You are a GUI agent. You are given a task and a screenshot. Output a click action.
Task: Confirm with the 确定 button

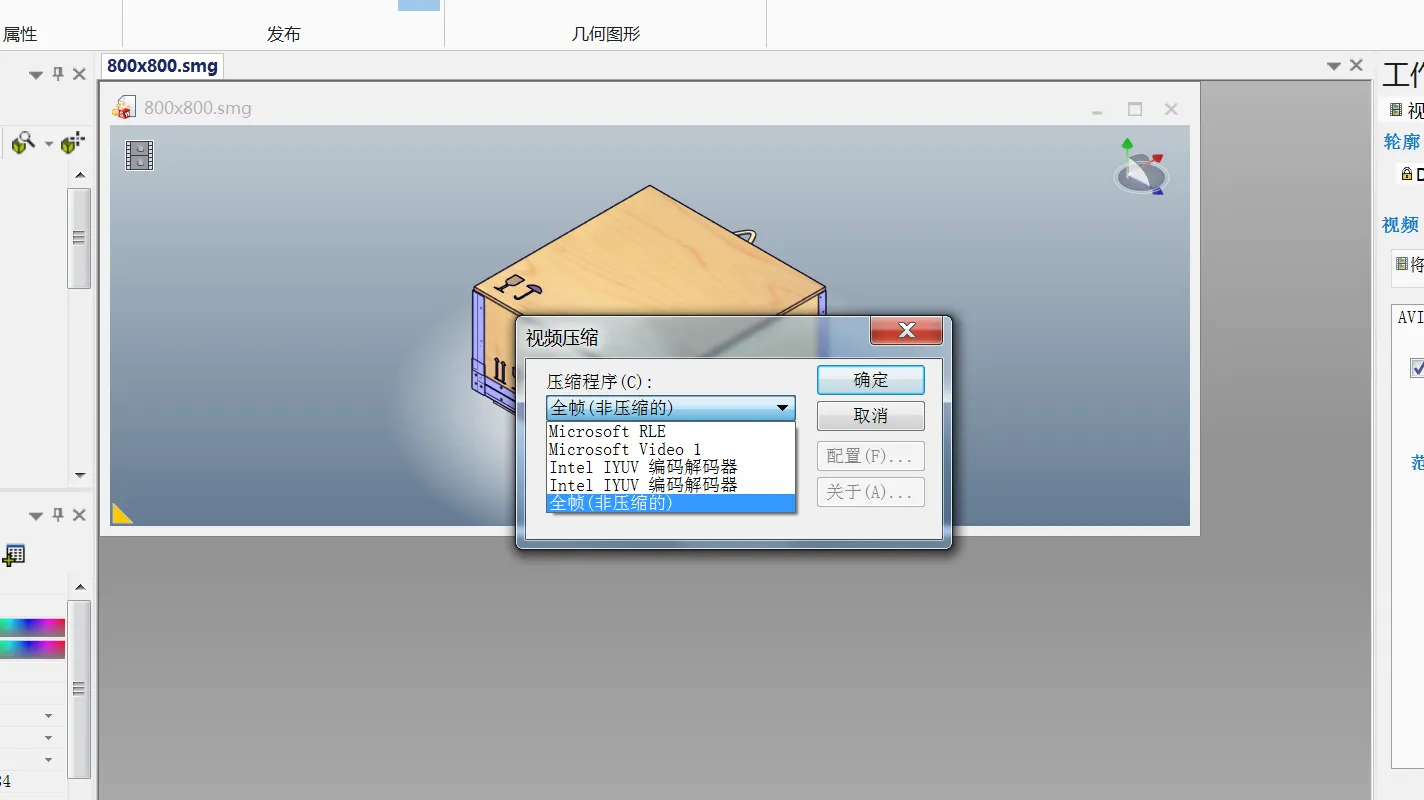click(x=871, y=380)
